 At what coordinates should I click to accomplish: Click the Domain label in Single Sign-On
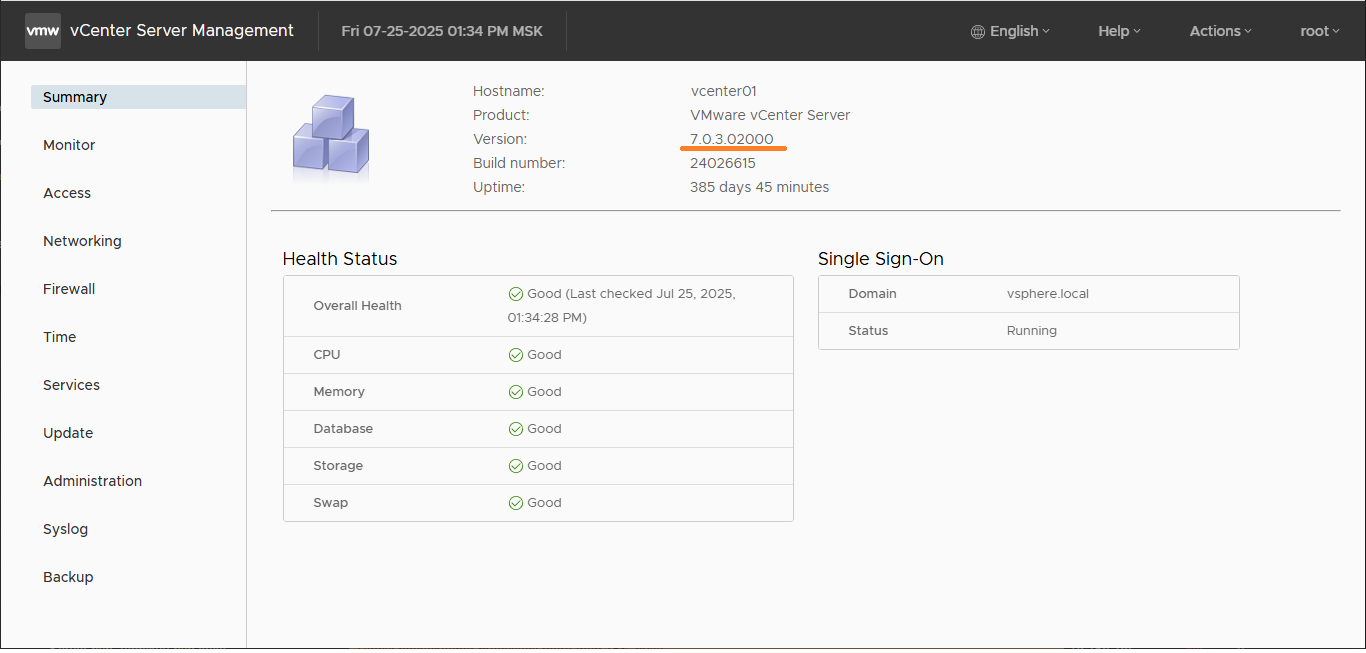[873, 294]
